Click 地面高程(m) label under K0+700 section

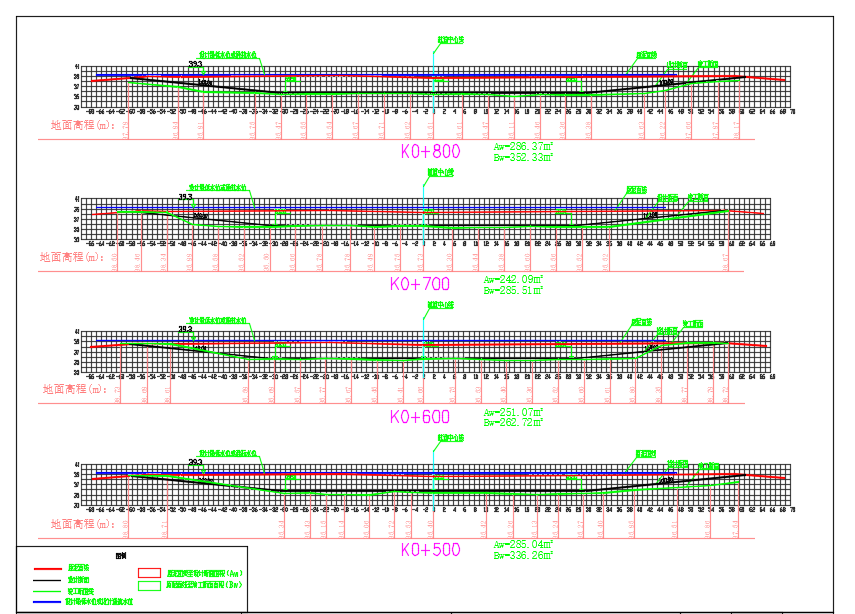tap(72, 257)
